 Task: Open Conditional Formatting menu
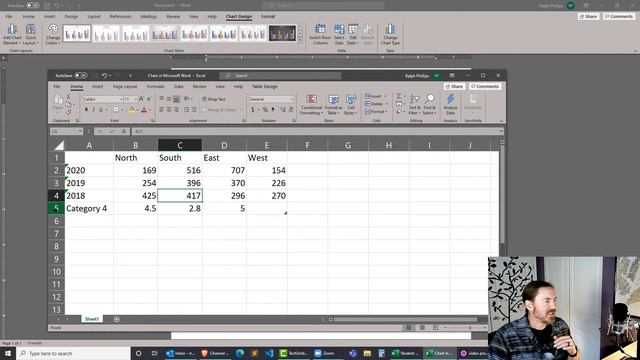coord(311,105)
